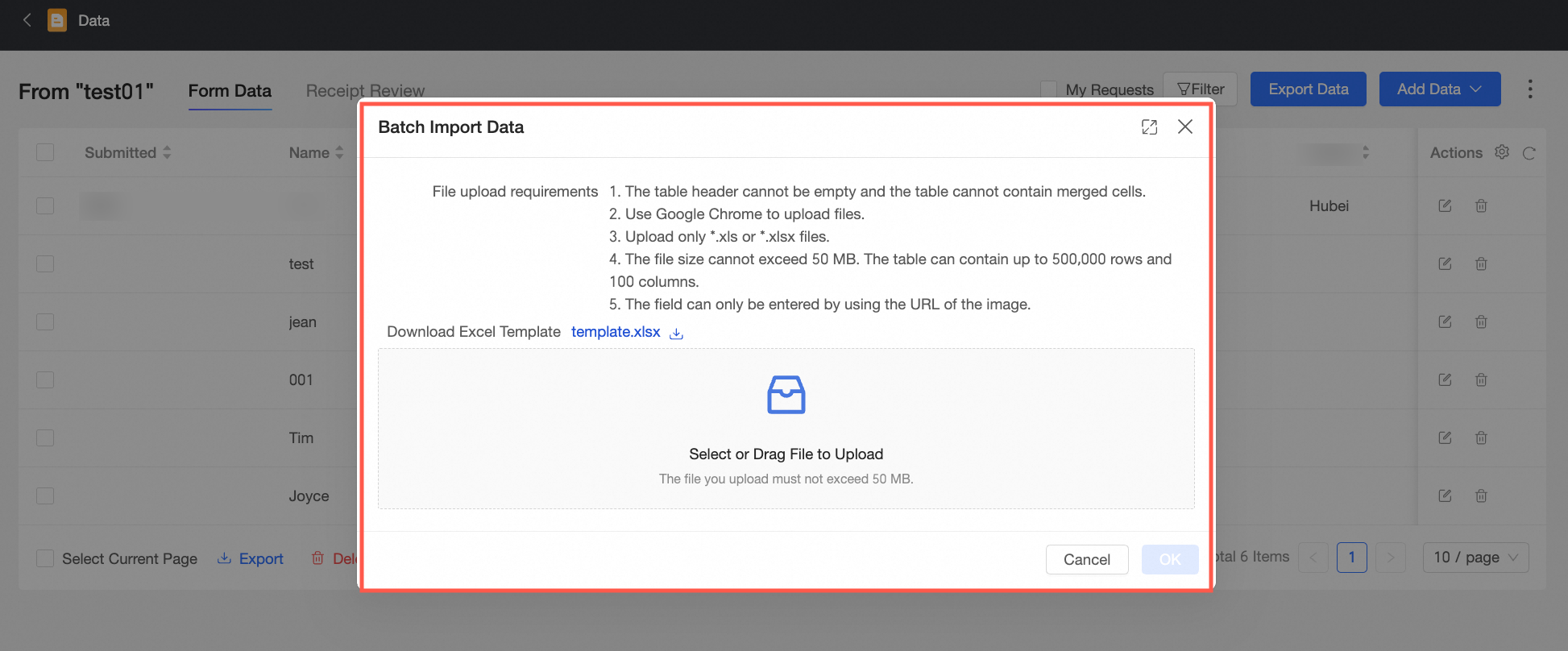1568x651 pixels.
Task: Open the vertical three-dot more menu
Action: 1530,89
